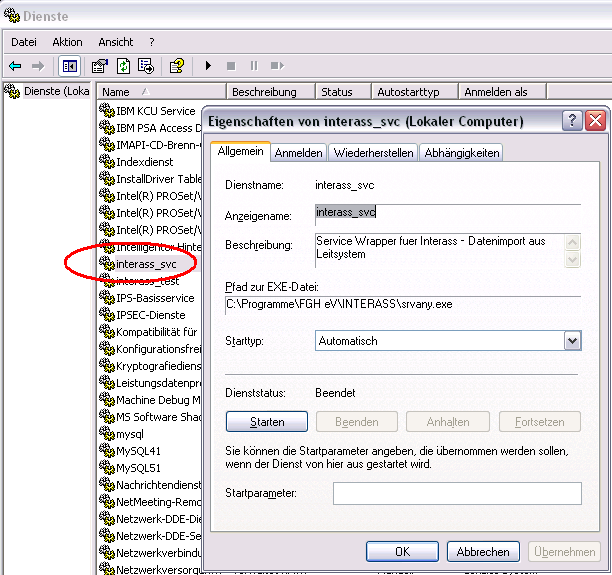This screenshot has width=612, height=575.
Task: Click the gear icon of IPS-Basisservice
Action: click(107, 297)
